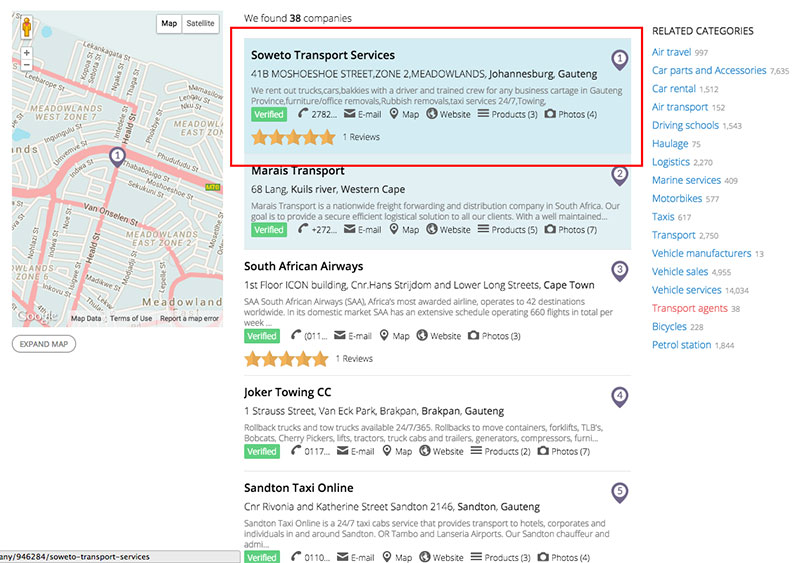Click numbered pin 2 beside Marais Transport
This screenshot has width=800, height=563.
pos(619,175)
